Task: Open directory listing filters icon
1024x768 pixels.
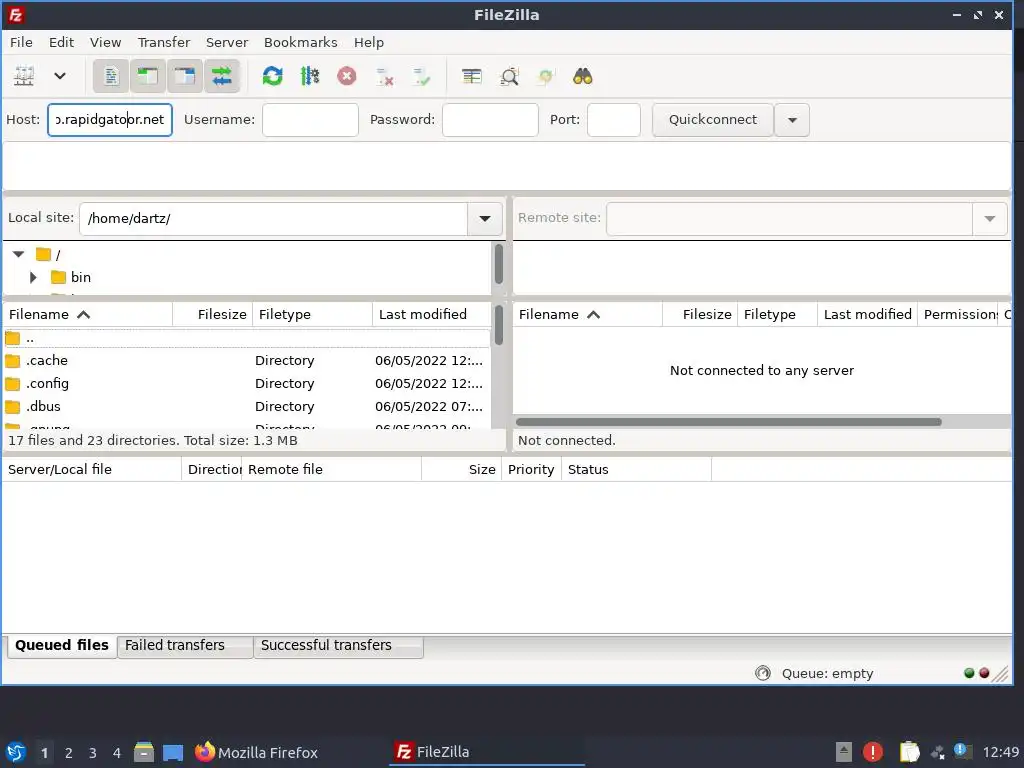Action: point(472,76)
